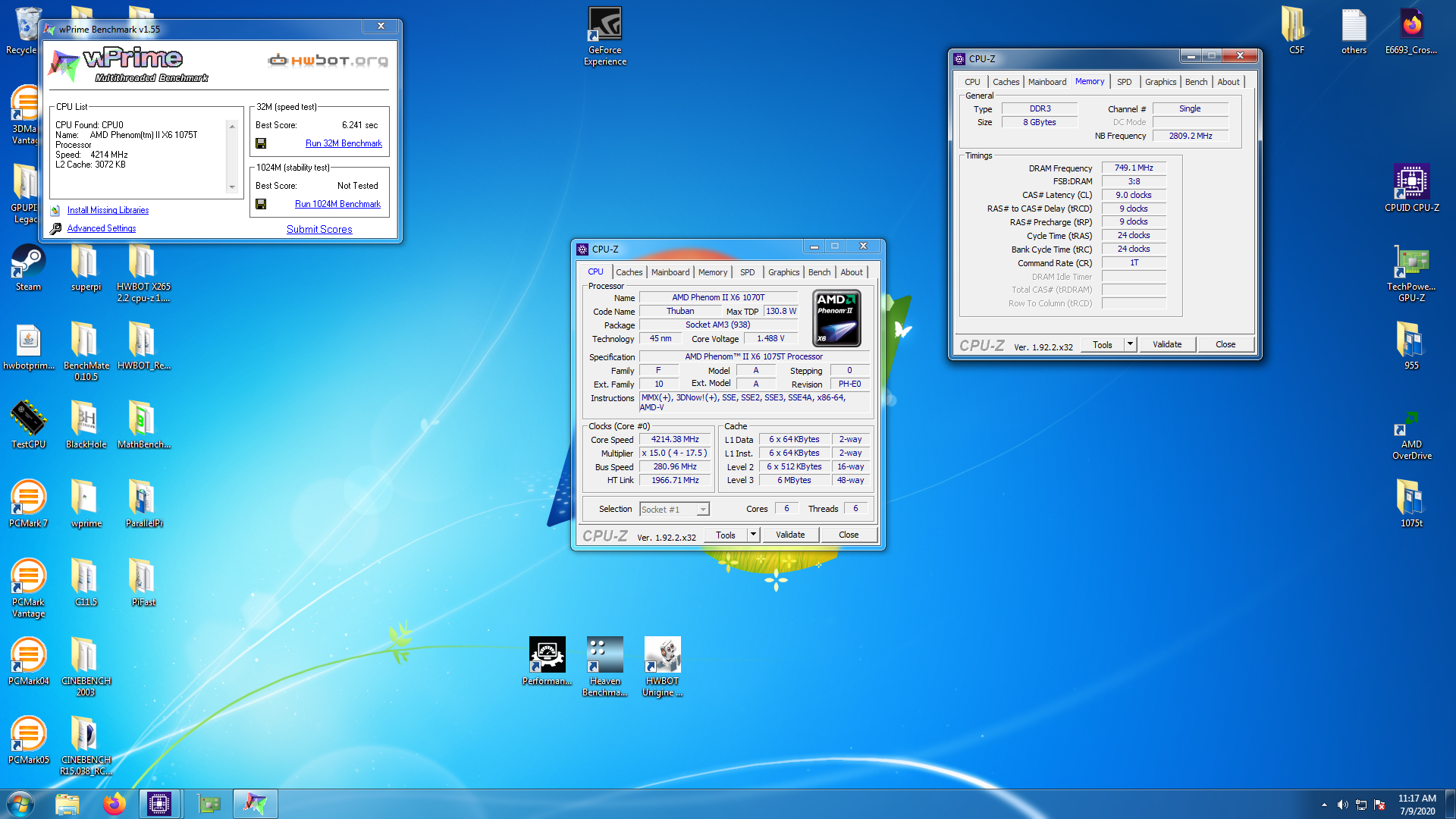Open Firefox from the taskbar
This screenshot has width=1456, height=819.
[114, 804]
